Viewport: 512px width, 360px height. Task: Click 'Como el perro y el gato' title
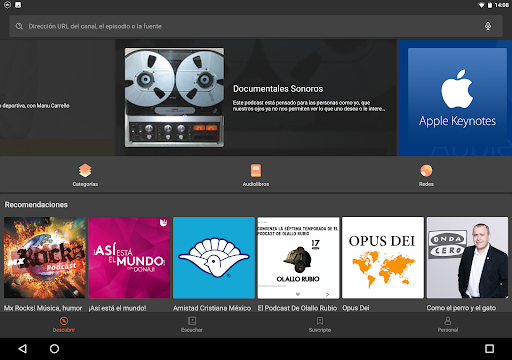click(461, 308)
